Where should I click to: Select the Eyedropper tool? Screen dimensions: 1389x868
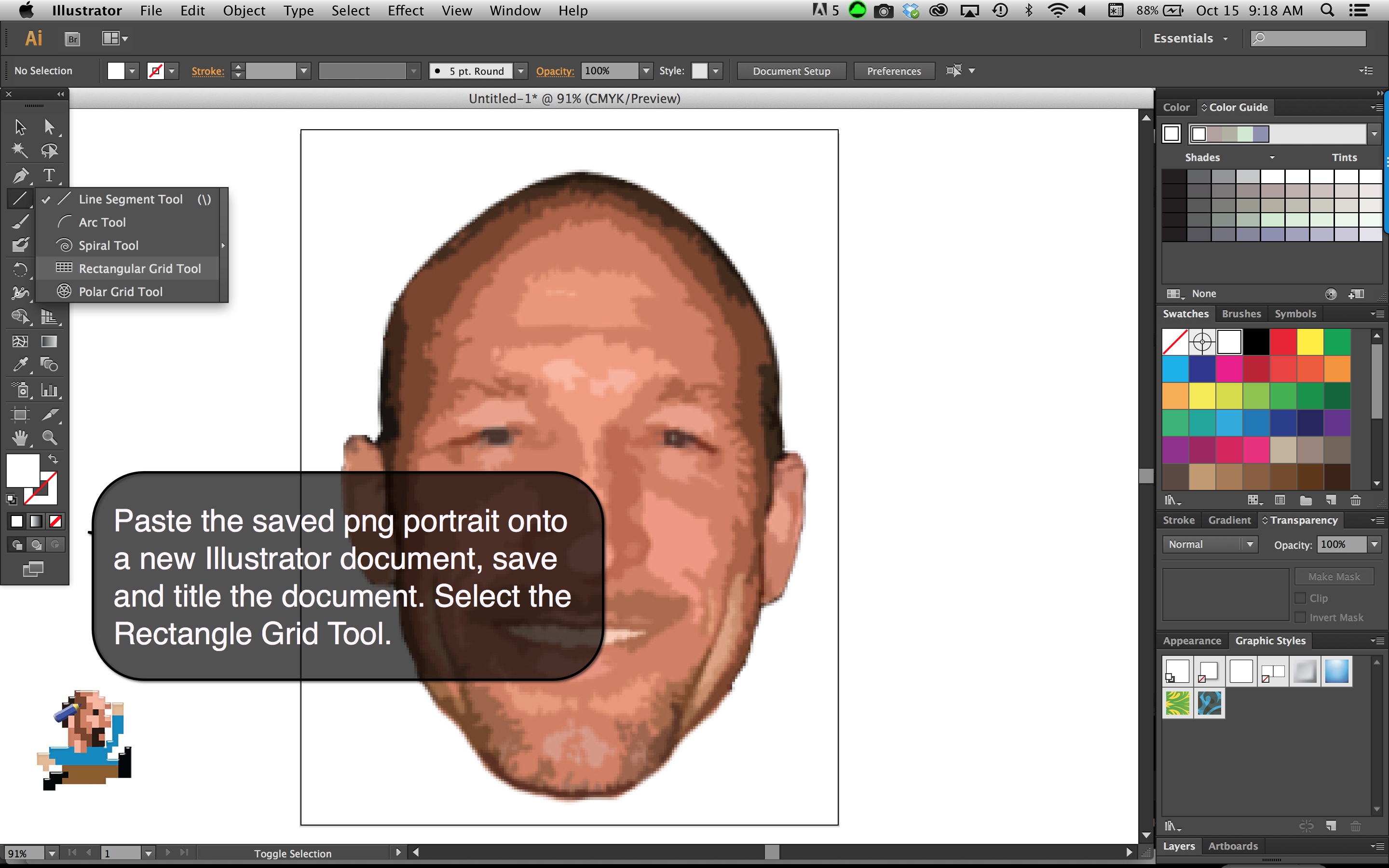[20, 365]
